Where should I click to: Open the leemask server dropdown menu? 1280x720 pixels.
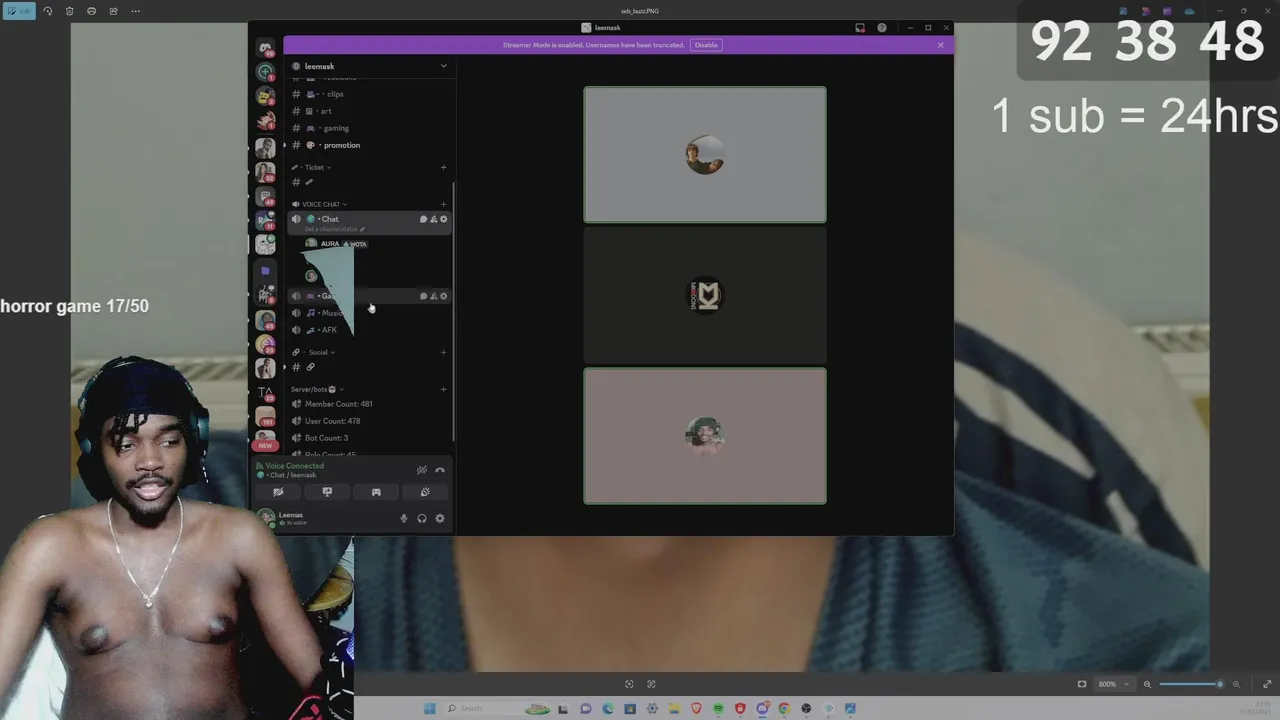pos(443,66)
